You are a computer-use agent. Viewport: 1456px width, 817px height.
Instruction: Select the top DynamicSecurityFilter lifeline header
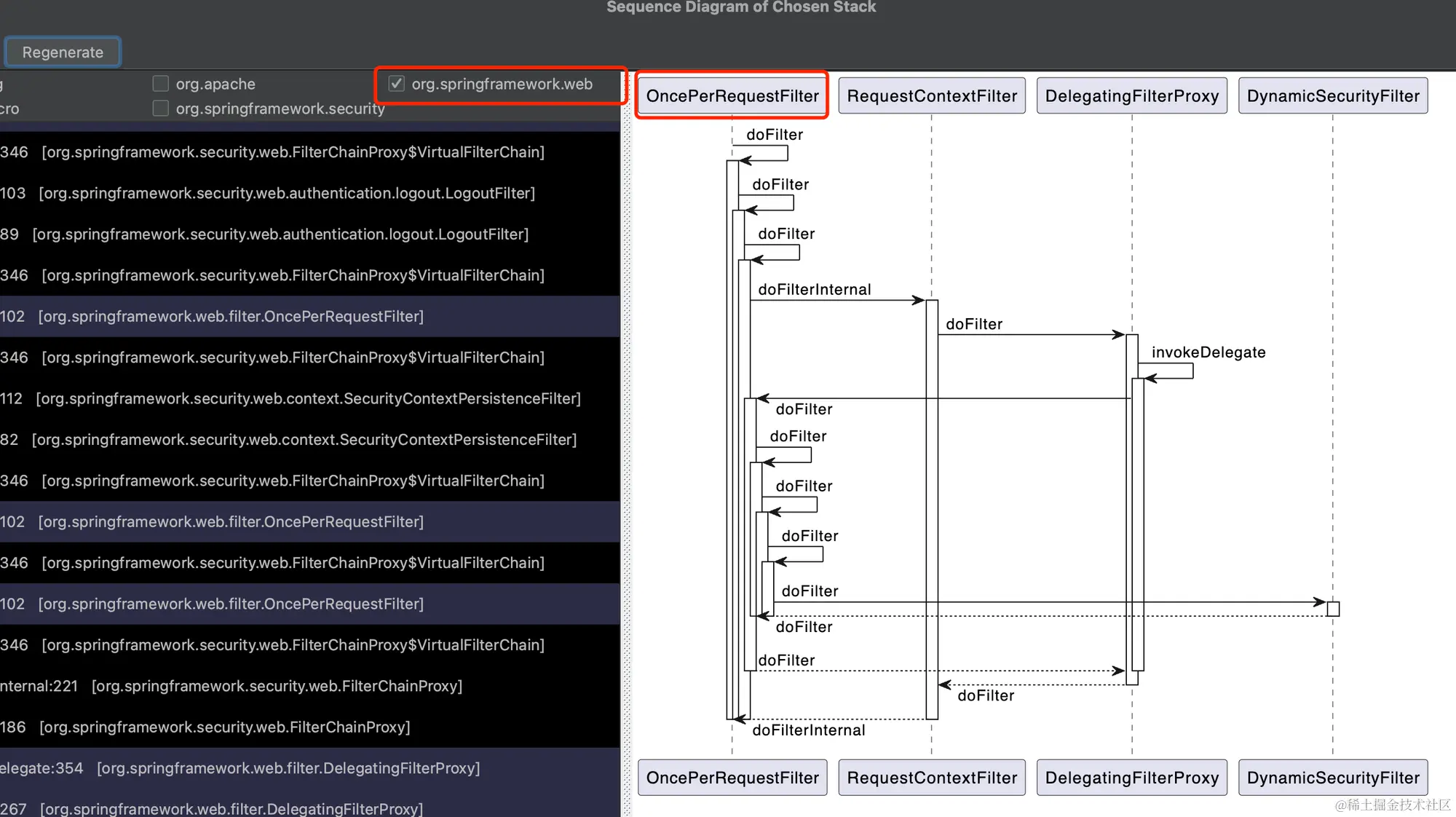coord(1333,96)
